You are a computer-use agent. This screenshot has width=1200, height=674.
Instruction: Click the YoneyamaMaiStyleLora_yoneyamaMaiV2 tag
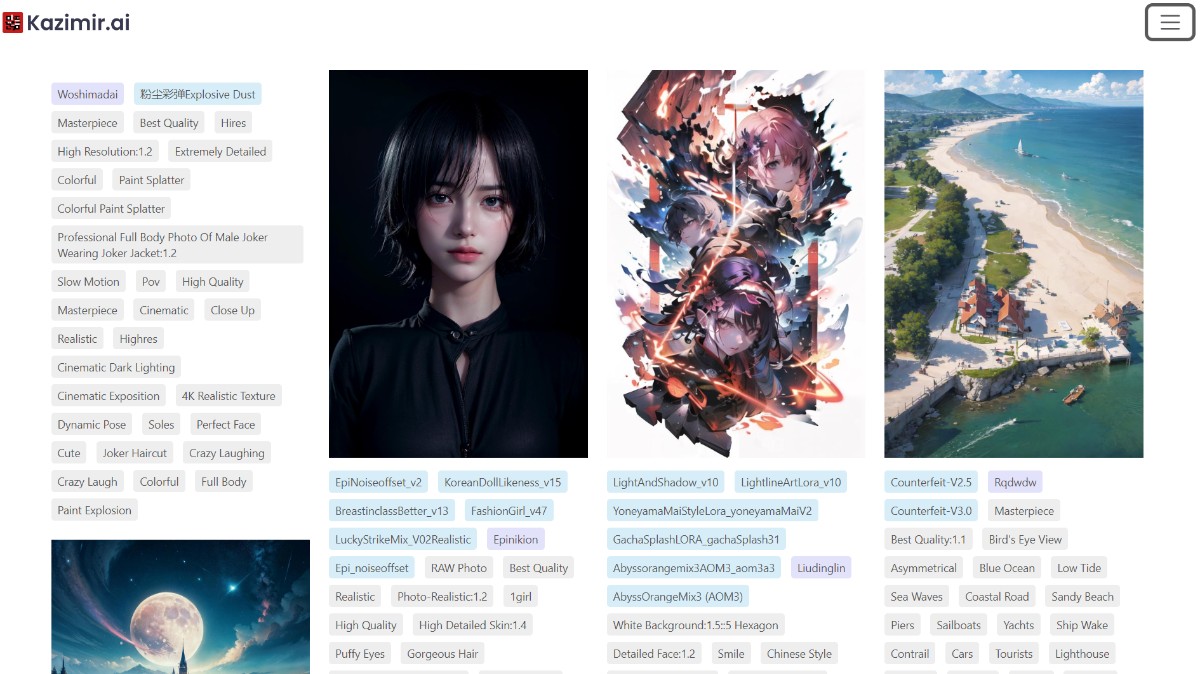[x=713, y=511]
